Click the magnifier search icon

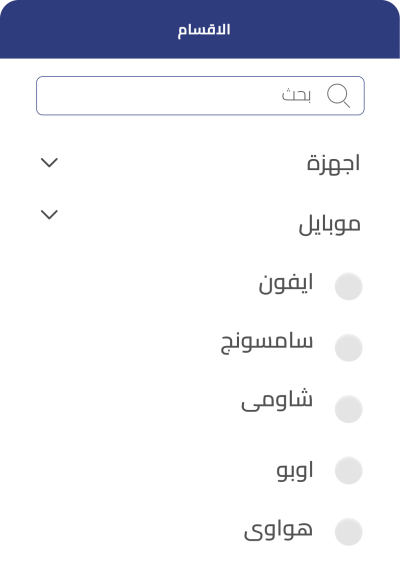tap(338, 96)
